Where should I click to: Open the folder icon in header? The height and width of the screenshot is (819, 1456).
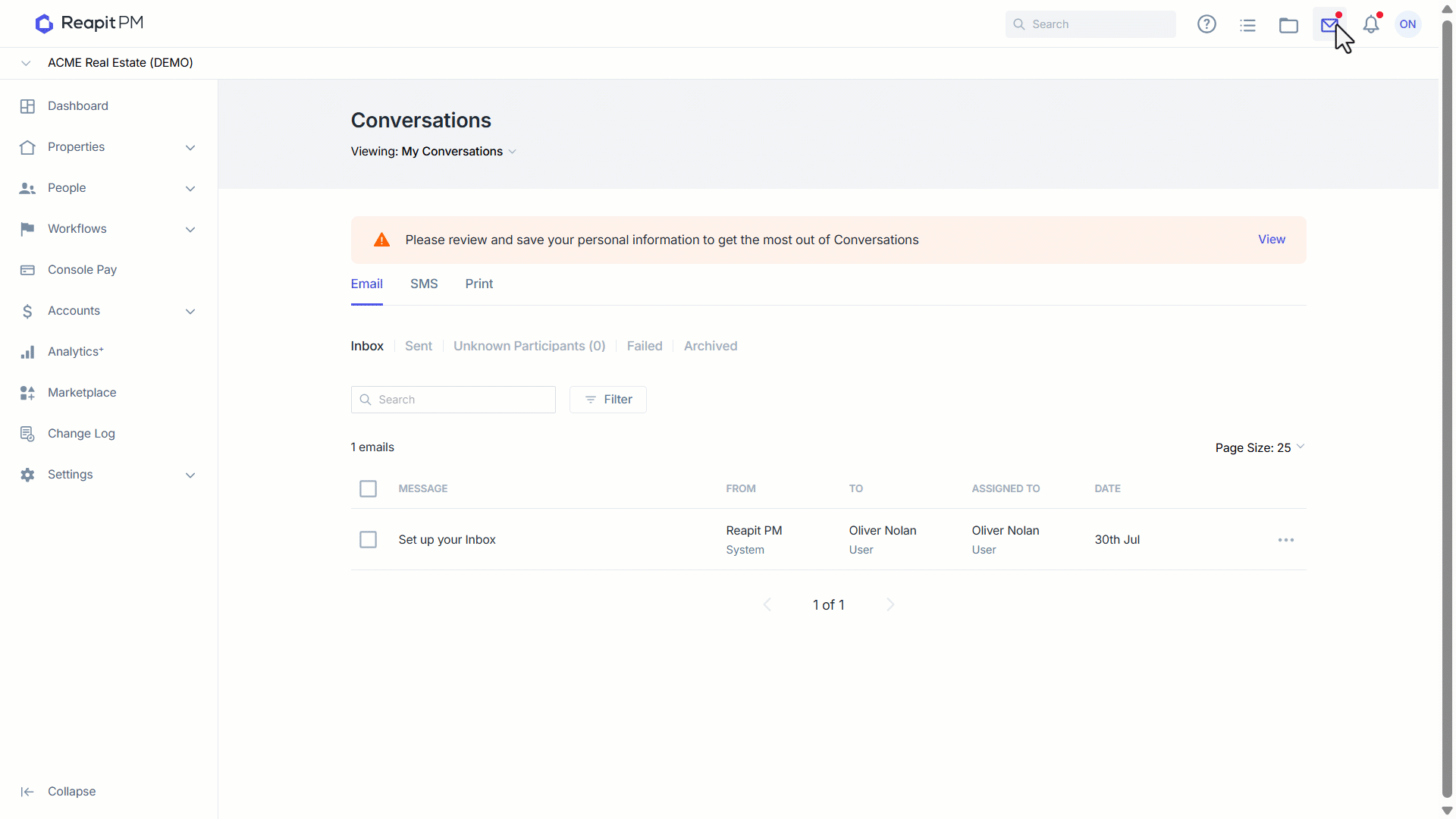1288,25
